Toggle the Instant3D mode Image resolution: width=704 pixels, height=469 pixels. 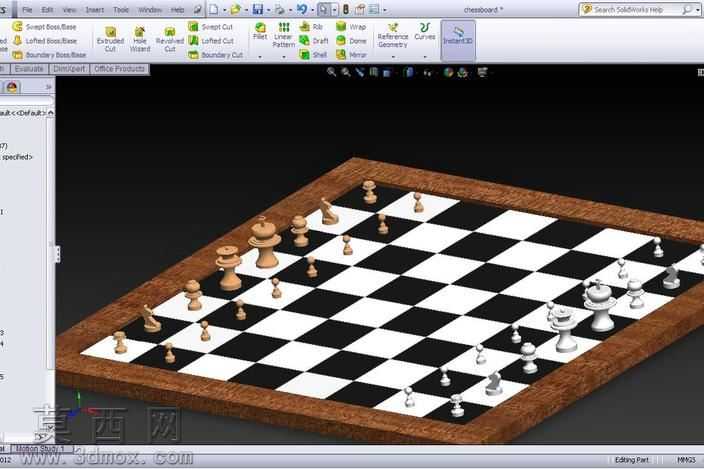(x=458, y=40)
